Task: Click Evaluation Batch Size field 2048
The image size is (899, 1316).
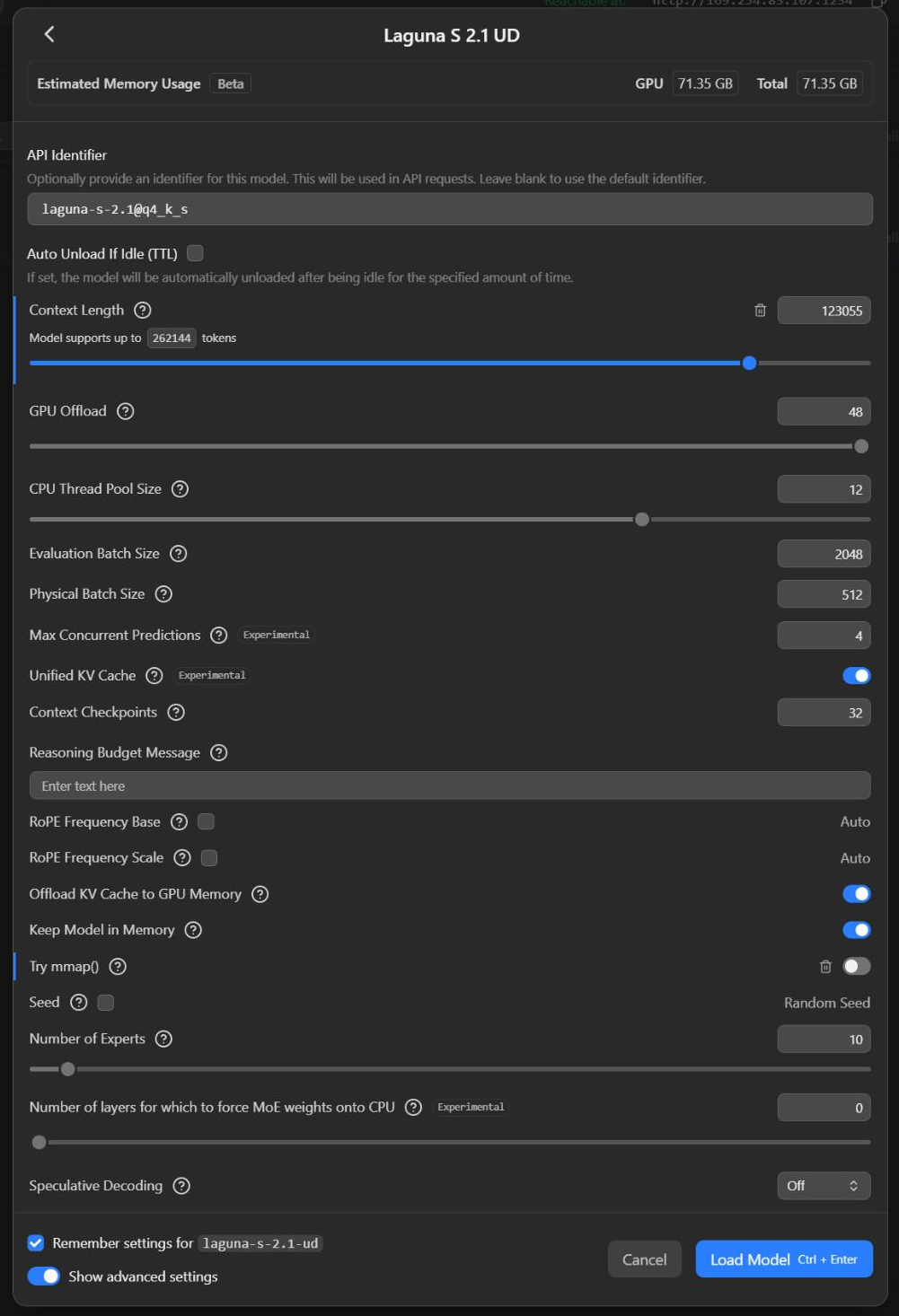Action: (x=824, y=555)
